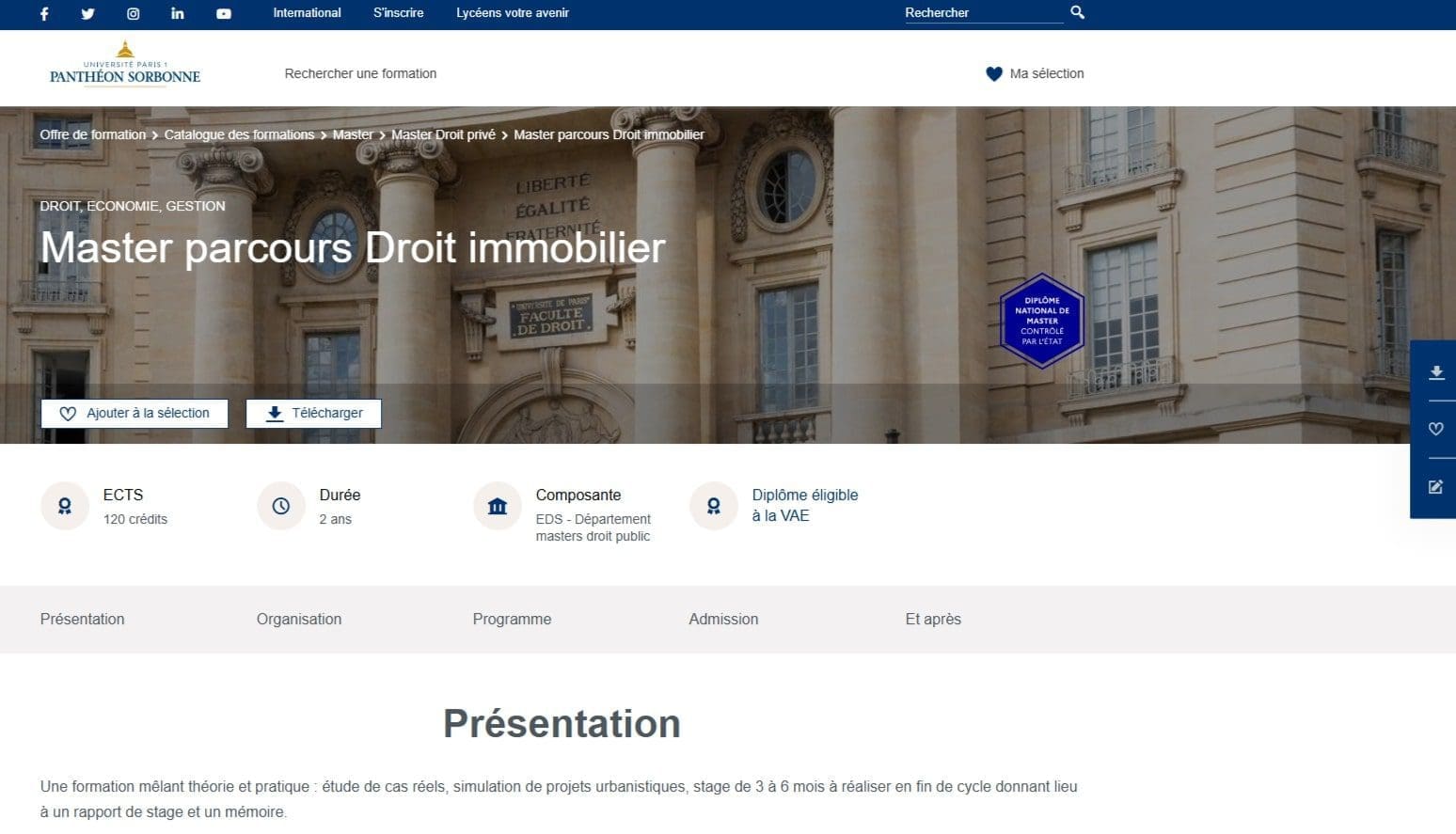Click the heart icon beside Ma sélection
This screenshot has width=1456, height=834.
click(x=994, y=73)
